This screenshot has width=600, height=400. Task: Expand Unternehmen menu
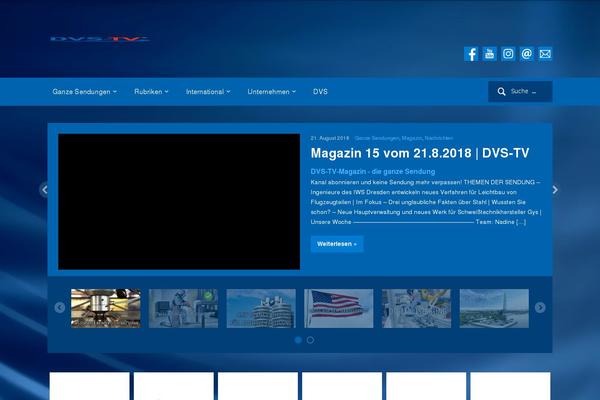272,92
